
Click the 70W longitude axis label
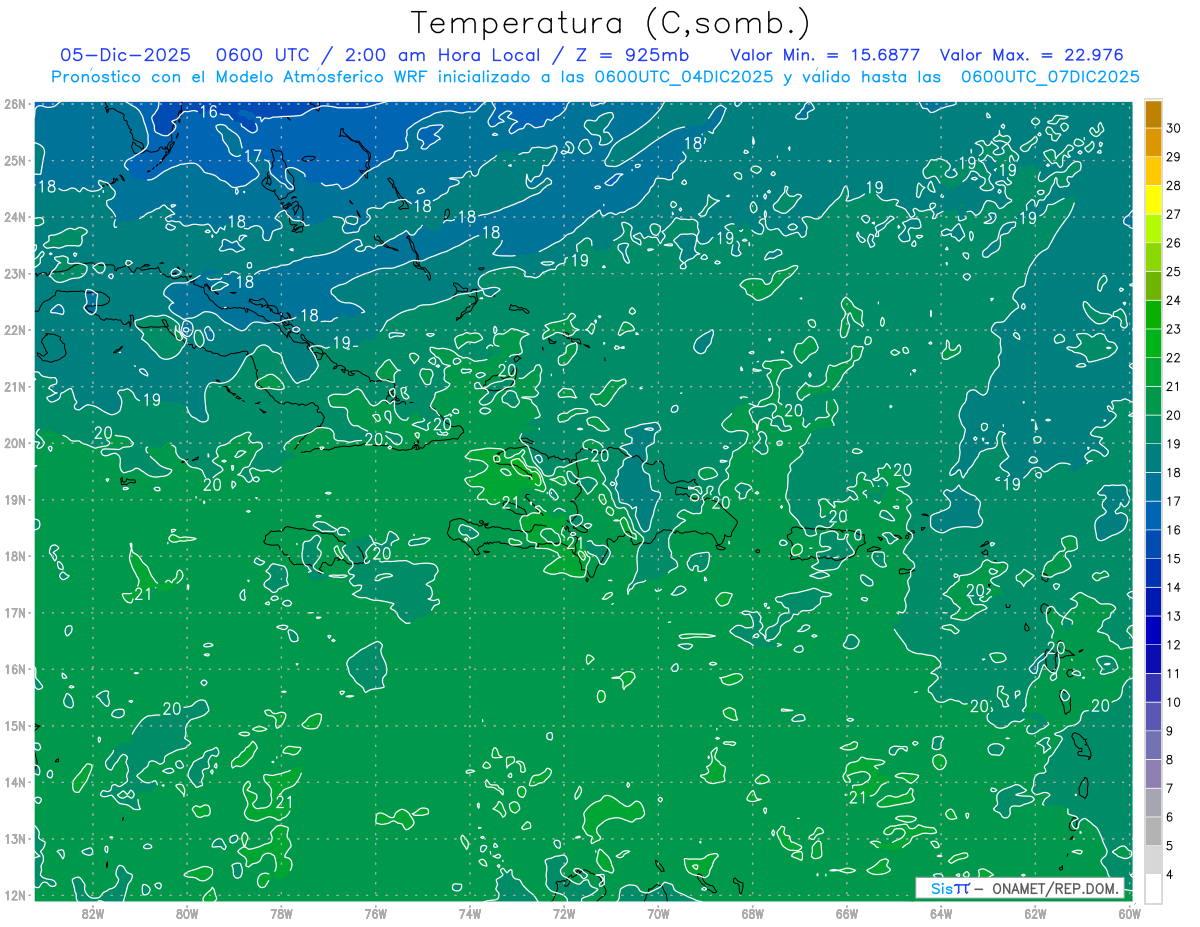click(658, 913)
